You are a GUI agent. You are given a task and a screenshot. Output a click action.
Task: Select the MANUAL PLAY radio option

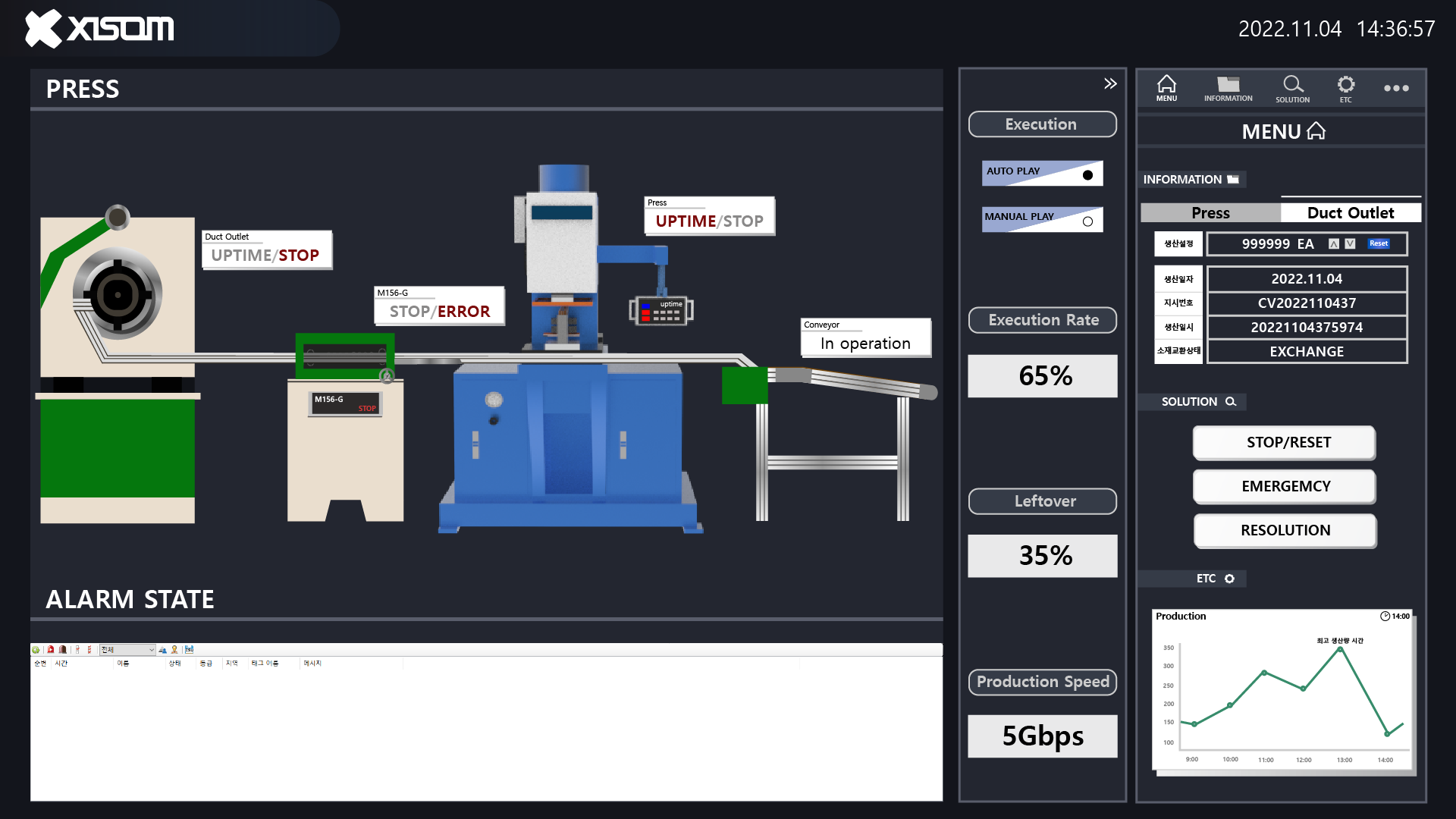coord(1087,221)
